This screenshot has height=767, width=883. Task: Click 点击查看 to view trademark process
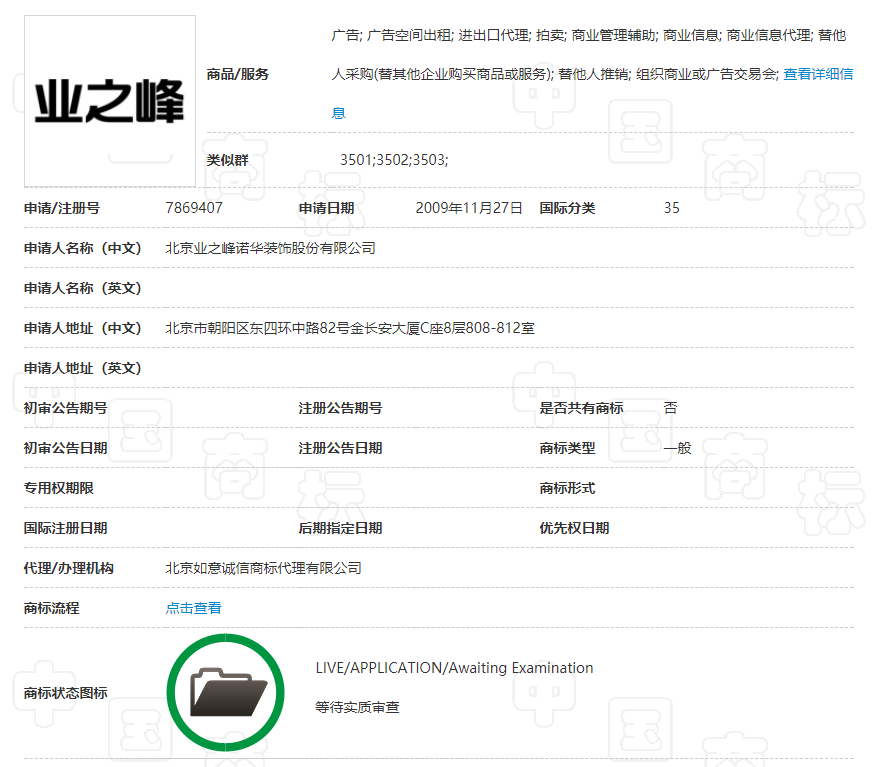pos(193,608)
